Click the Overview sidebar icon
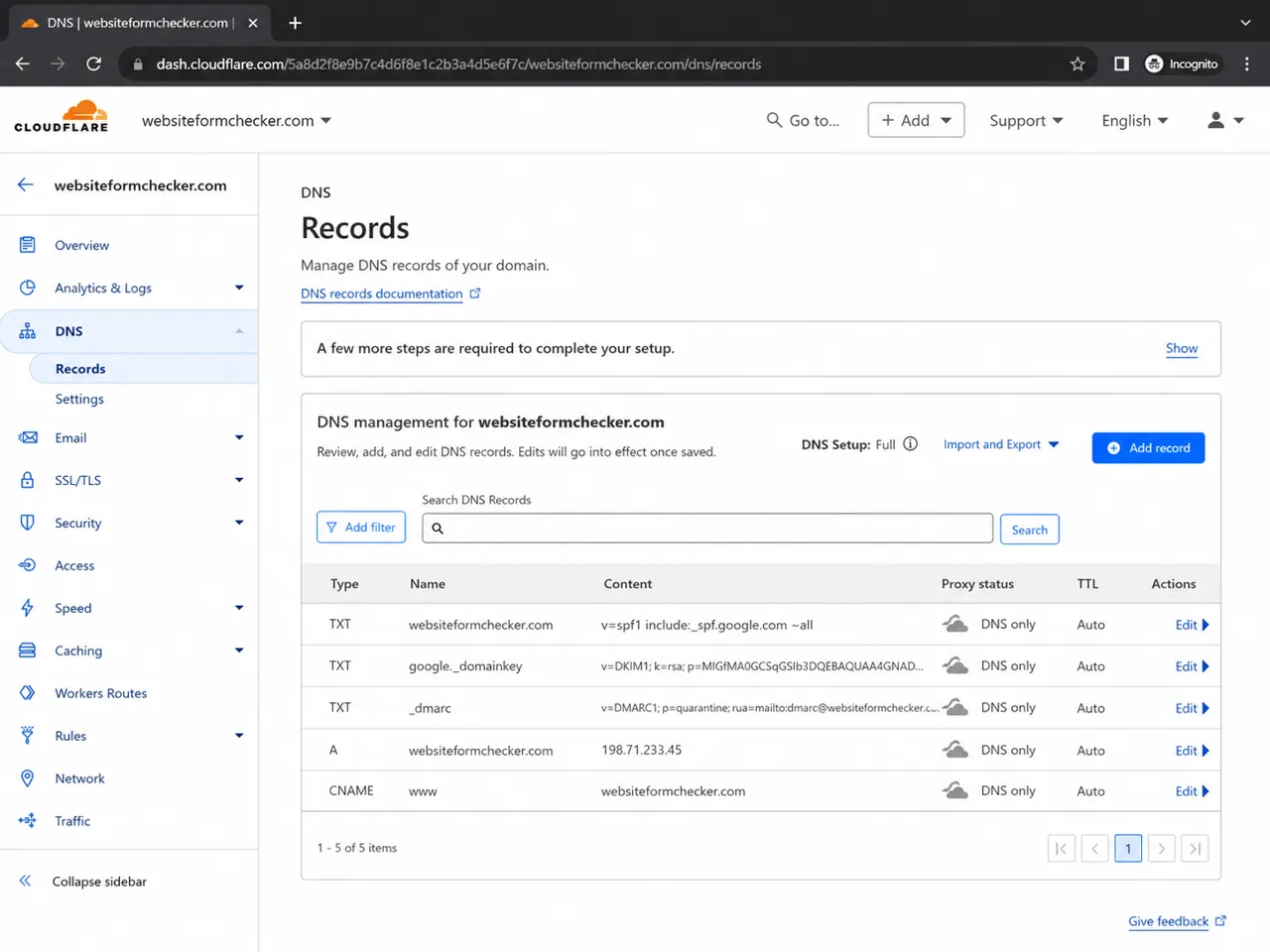Image resolution: width=1270 pixels, height=952 pixels. point(28,245)
